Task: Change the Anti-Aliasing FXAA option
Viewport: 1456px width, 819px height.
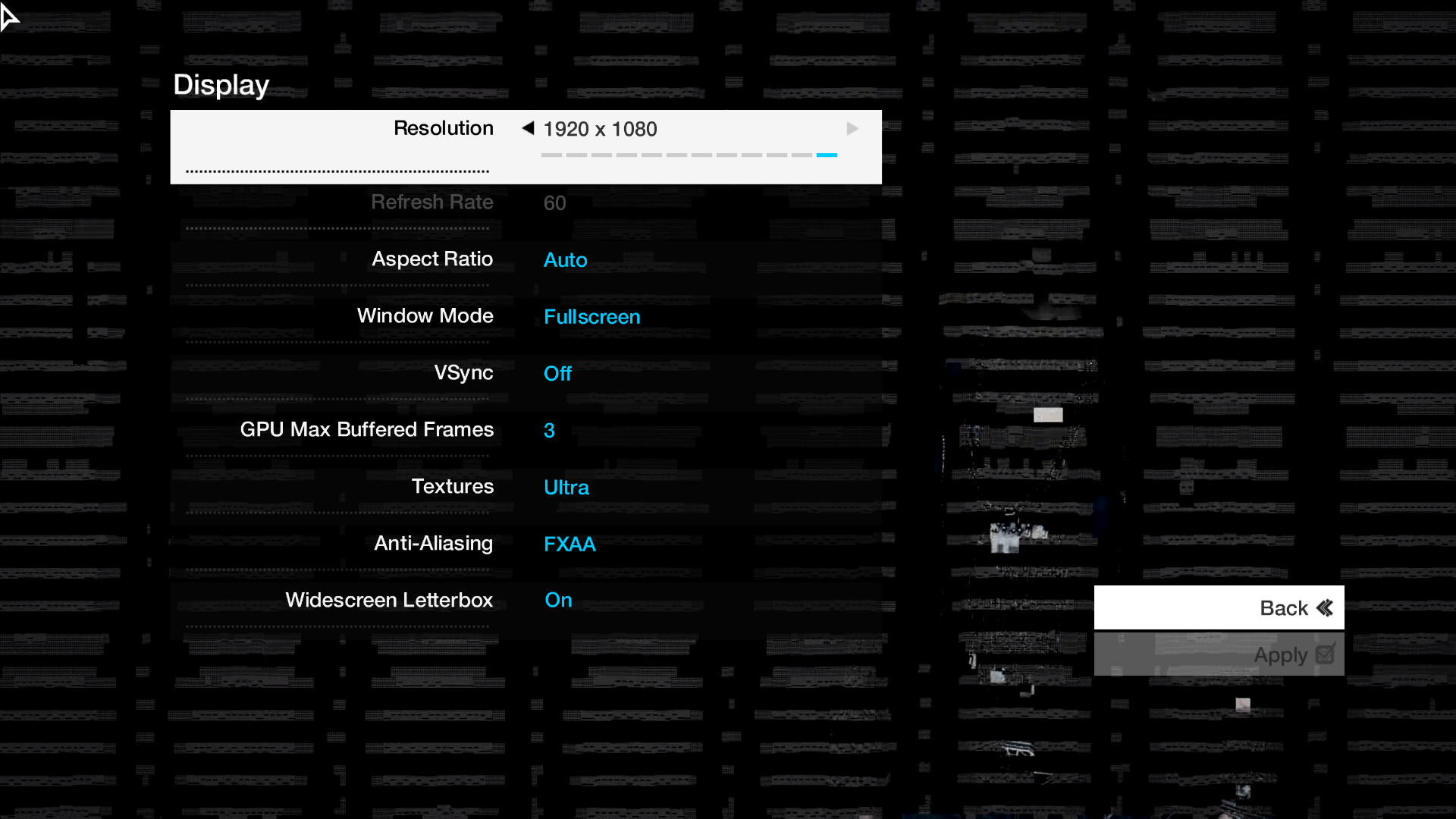Action: pos(570,544)
